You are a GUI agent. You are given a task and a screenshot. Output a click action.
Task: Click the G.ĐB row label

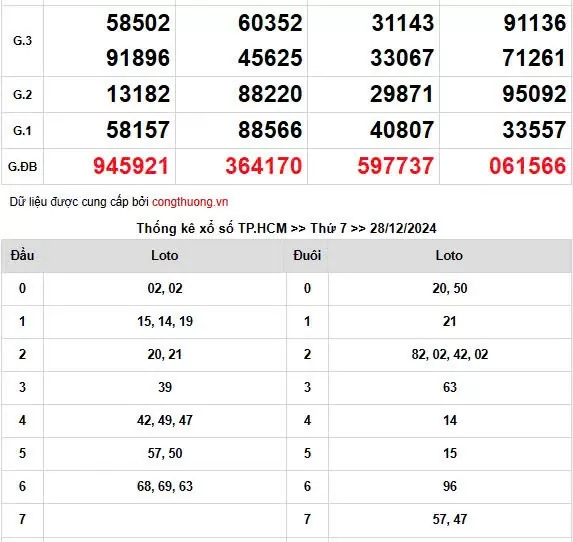coord(22,167)
